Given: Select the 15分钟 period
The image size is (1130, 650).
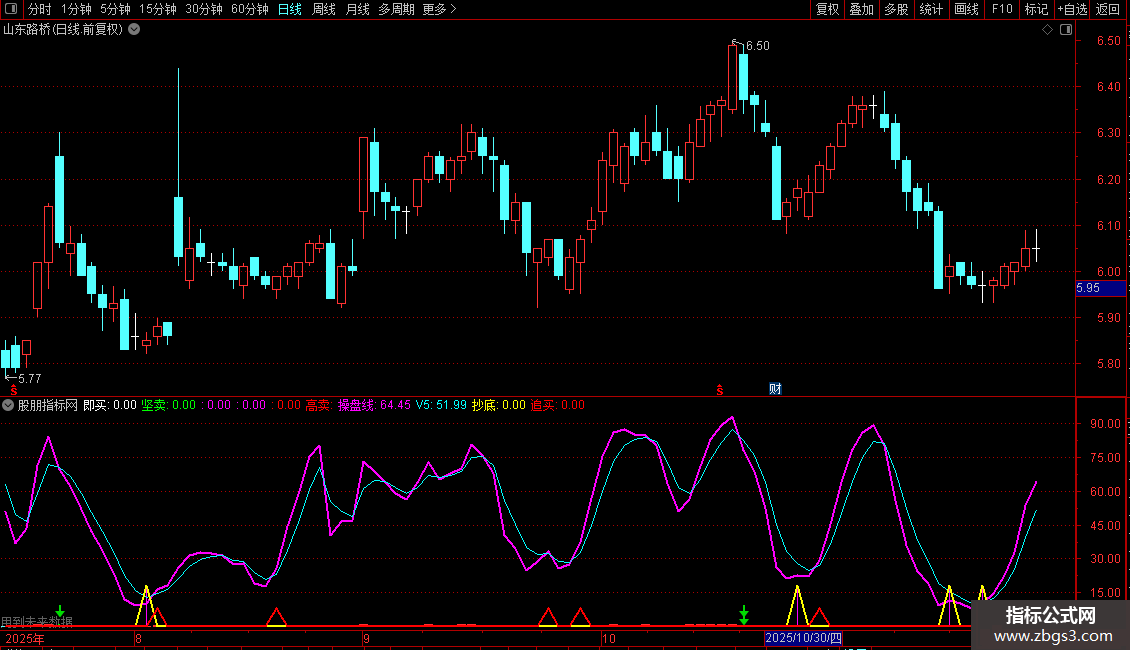Looking at the screenshot, I should tap(158, 9).
